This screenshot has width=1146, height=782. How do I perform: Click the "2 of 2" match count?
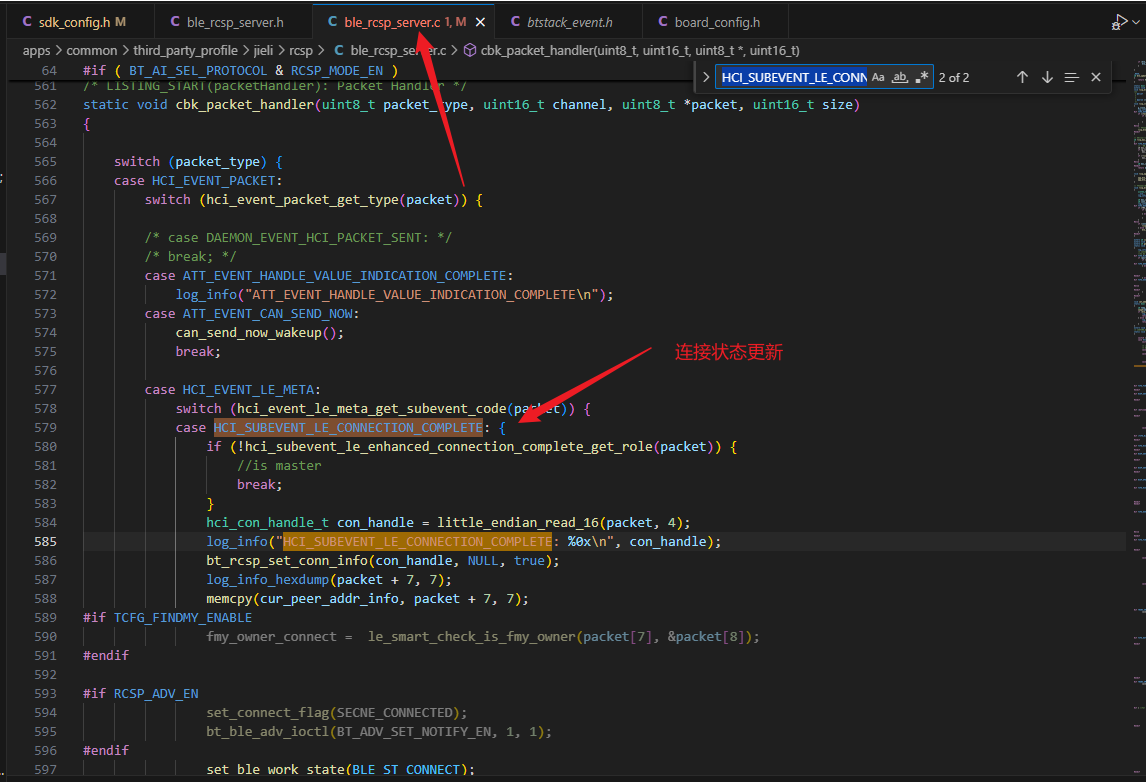click(954, 77)
